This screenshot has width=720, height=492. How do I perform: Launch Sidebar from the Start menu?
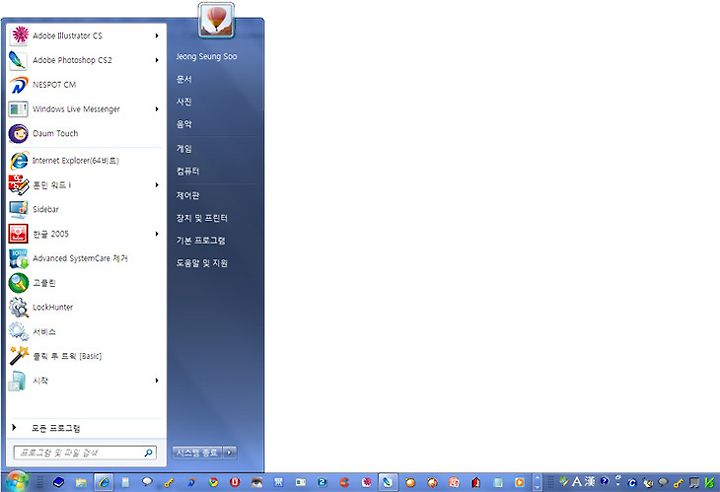click(85, 209)
